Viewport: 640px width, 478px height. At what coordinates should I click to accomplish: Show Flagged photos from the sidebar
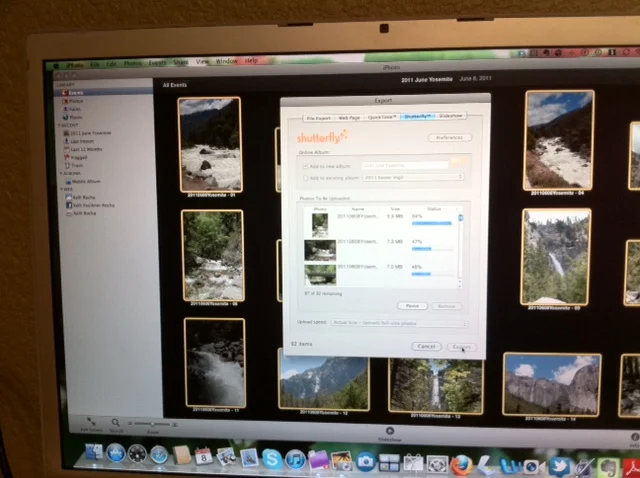tap(76, 158)
